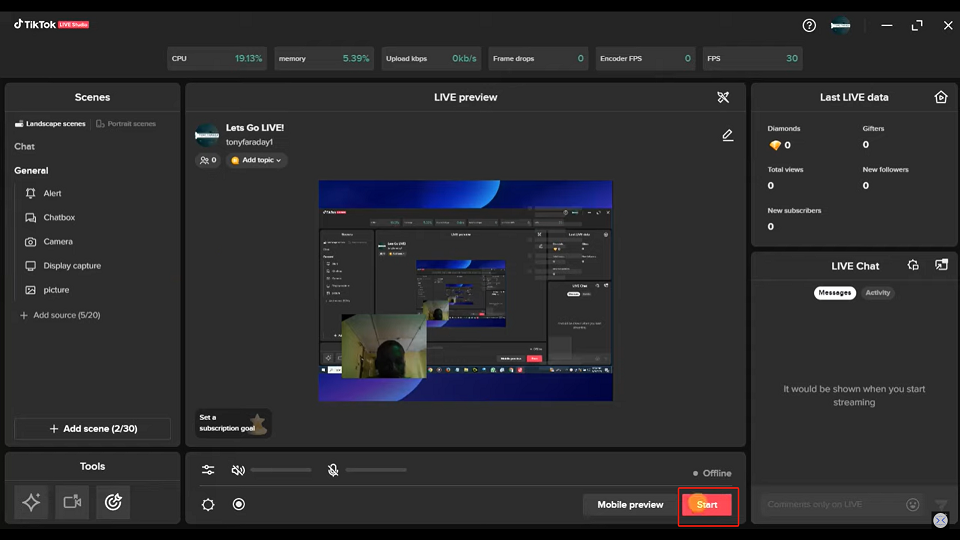Open the home icon in Last LIVE data
This screenshot has width=960, height=540.
pyautogui.click(x=941, y=97)
